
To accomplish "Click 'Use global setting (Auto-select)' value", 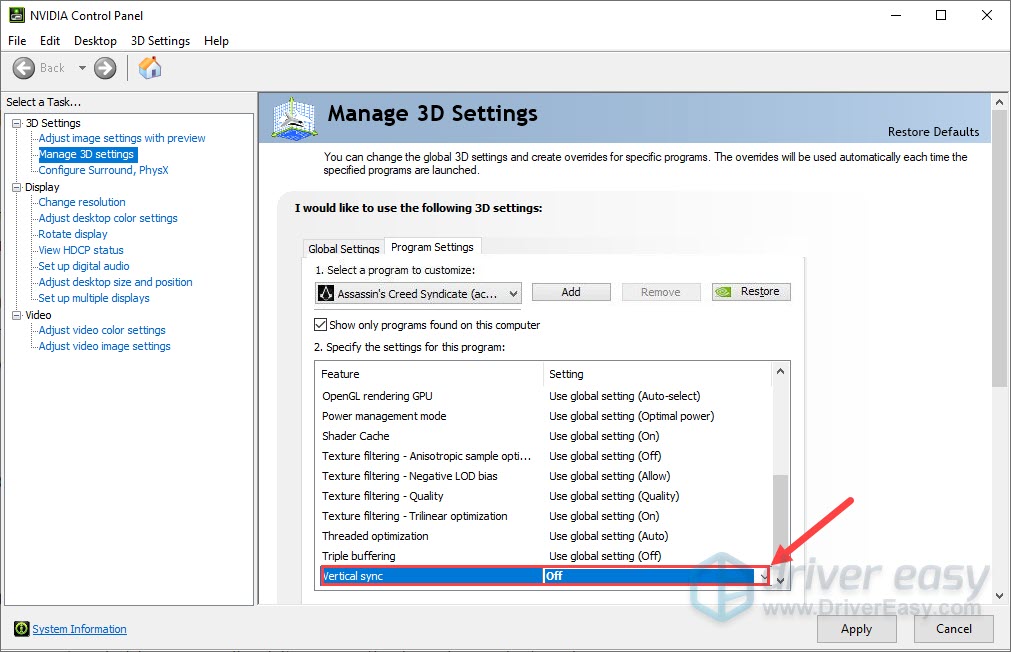I will [x=624, y=396].
